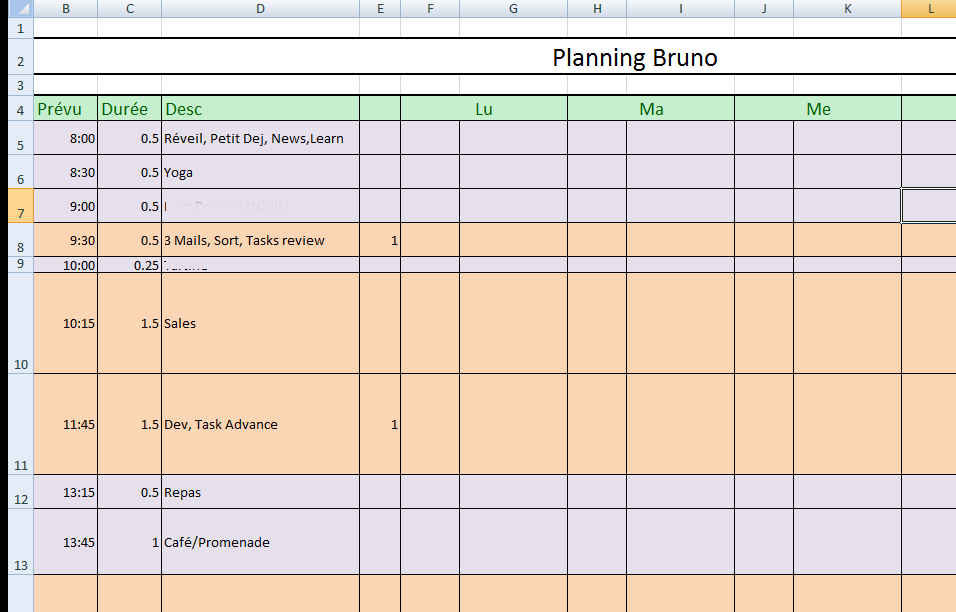Image resolution: width=956 pixels, height=612 pixels.
Task: Select the Dev, Task Advance cell
Action: pos(260,424)
